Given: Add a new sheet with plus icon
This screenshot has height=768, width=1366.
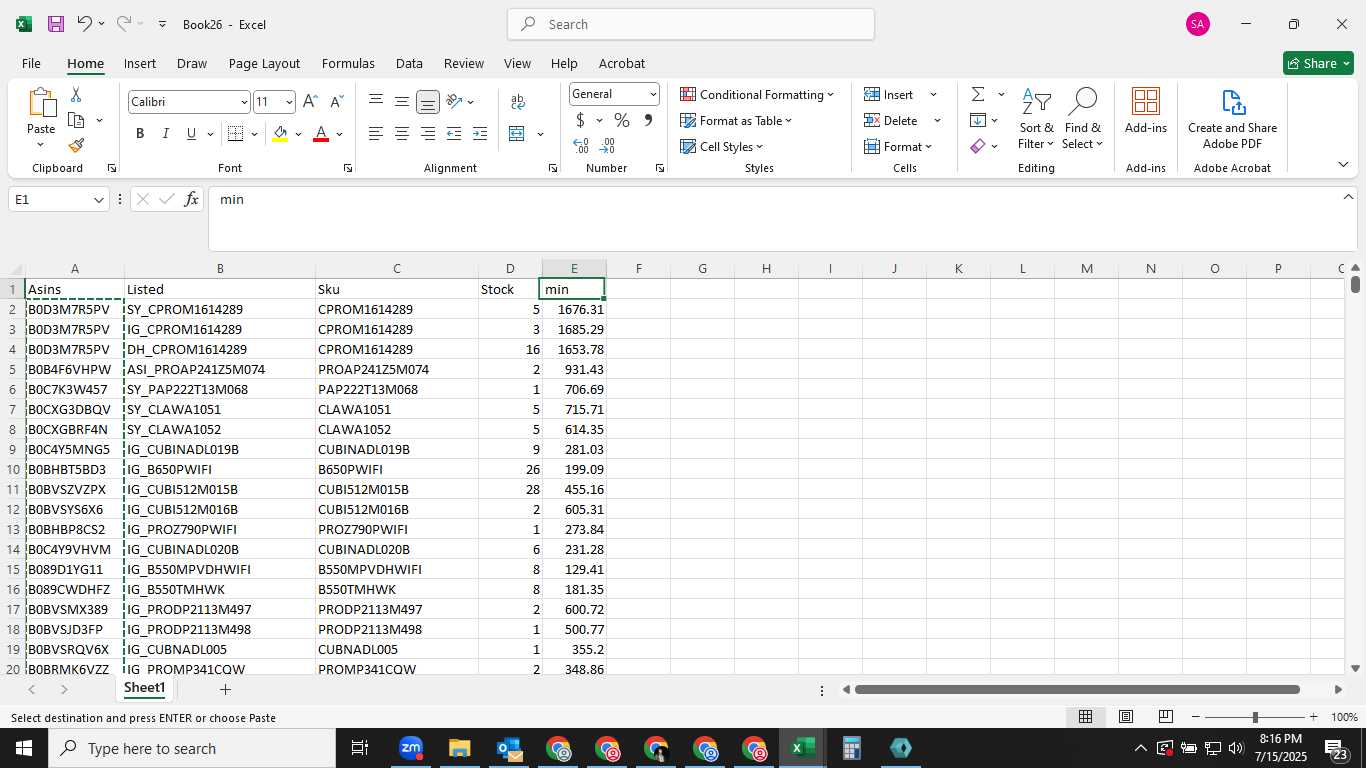Looking at the screenshot, I should [225, 690].
